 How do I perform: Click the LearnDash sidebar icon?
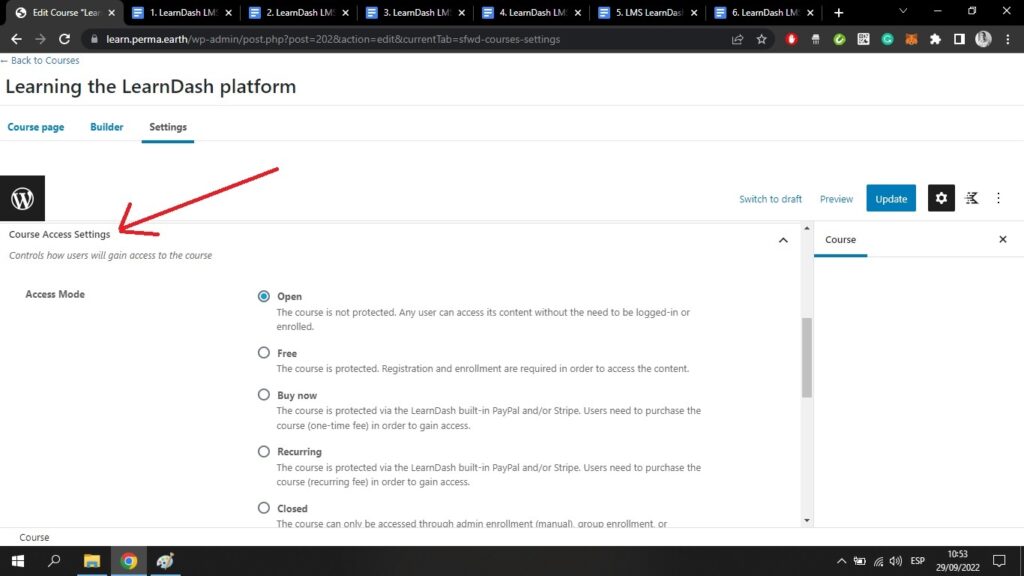pos(971,198)
